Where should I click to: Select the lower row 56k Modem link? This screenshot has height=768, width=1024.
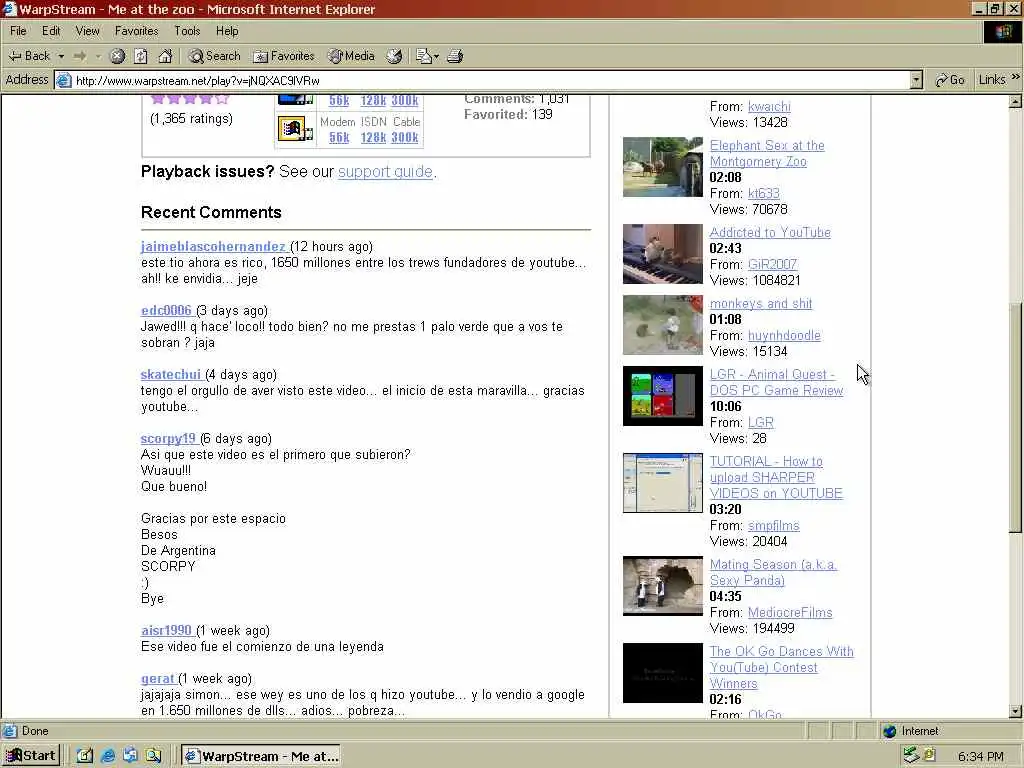[x=339, y=137]
